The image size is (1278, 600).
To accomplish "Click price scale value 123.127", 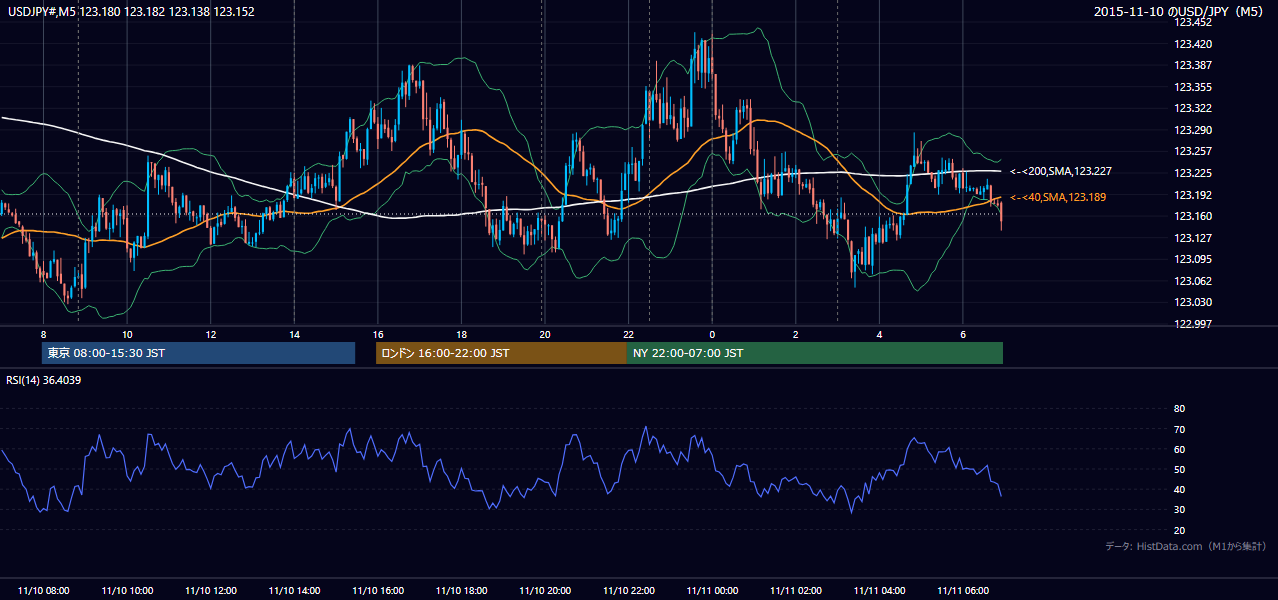I will pyautogui.click(x=1192, y=238).
